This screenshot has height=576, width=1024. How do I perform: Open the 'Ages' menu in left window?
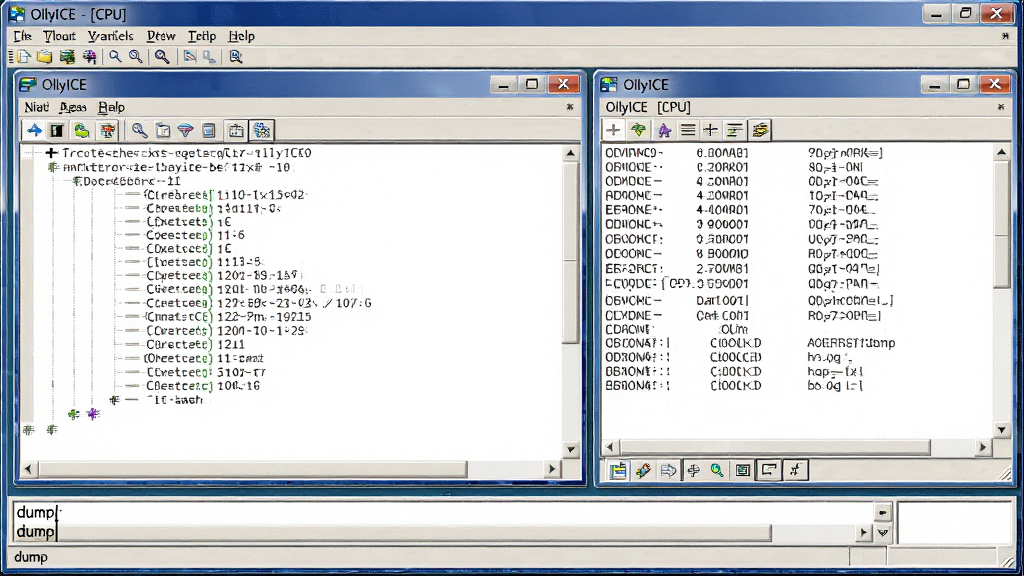[x=72, y=107]
